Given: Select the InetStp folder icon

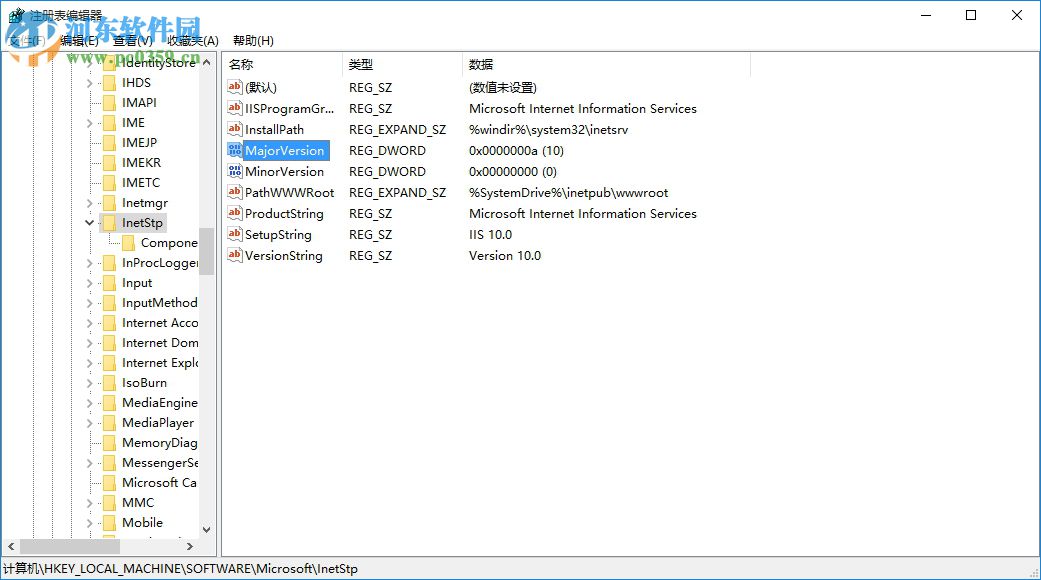Looking at the screenshot, I should click(110, 222).
